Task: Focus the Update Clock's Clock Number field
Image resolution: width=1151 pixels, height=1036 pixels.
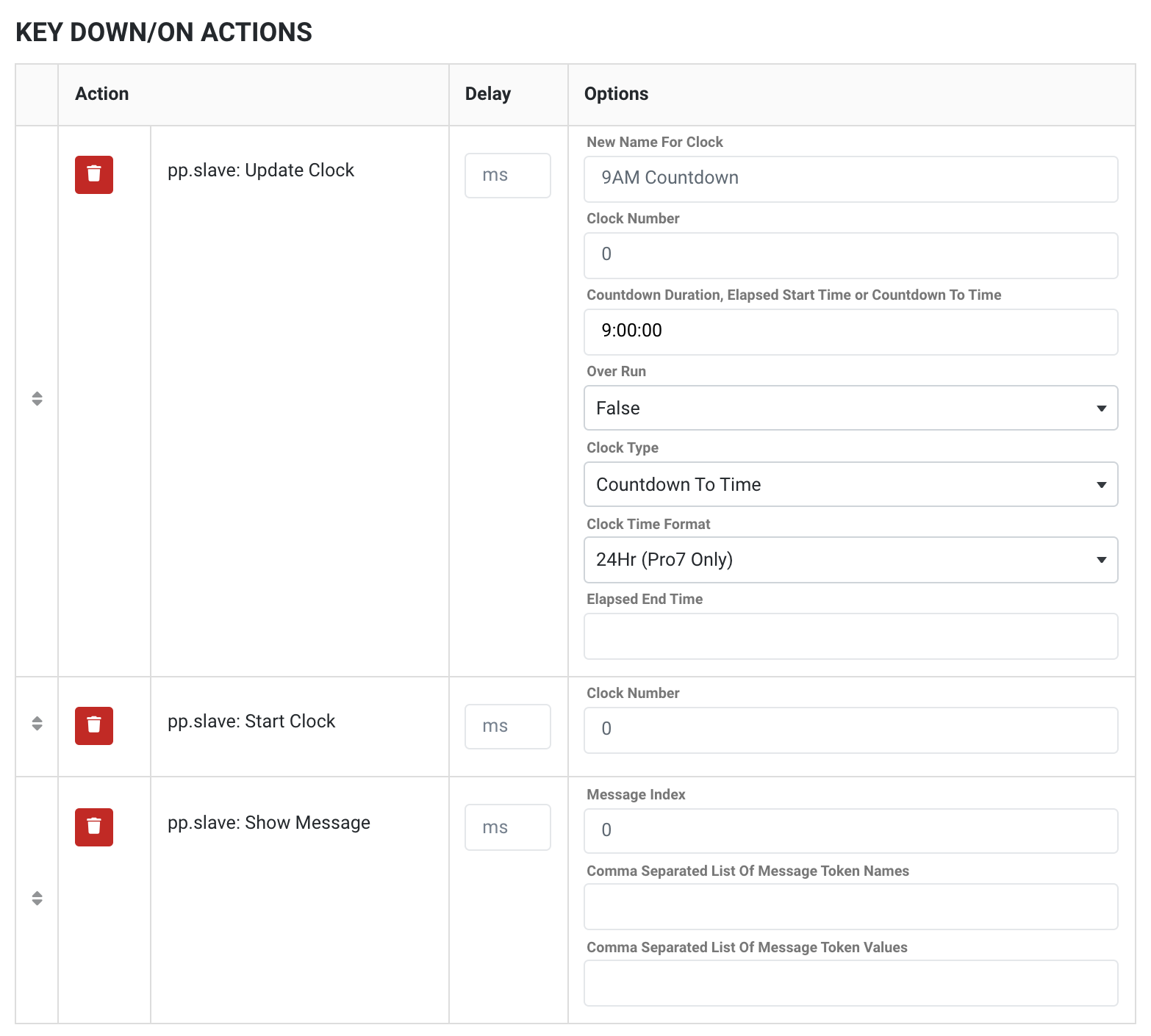Action: pos(850,255)
